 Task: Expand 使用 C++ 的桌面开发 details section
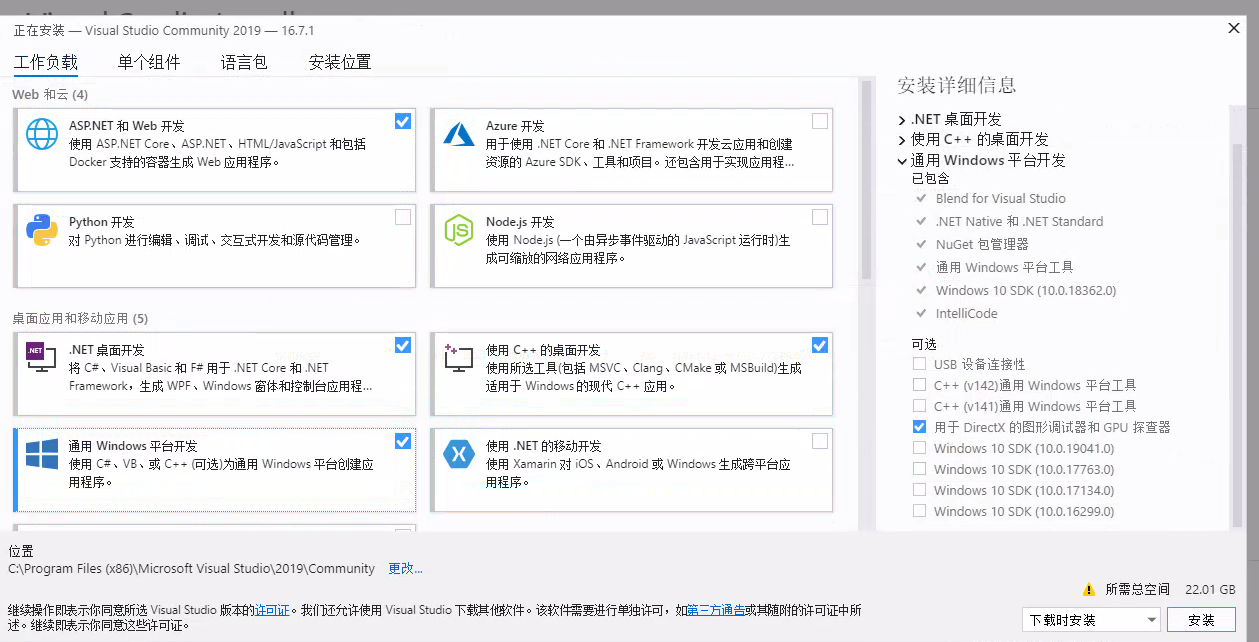pyautogui.click(x=902, y=140)
